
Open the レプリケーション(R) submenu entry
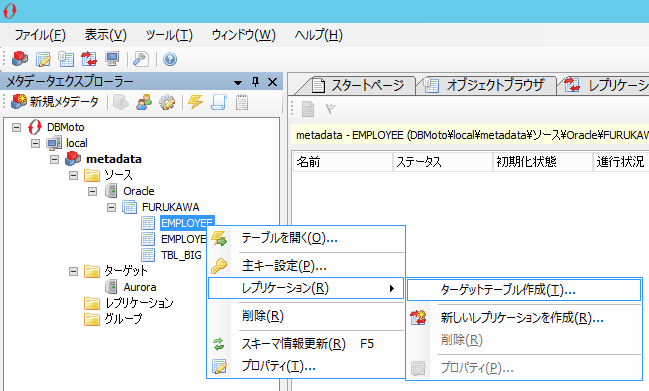(306, 288)
